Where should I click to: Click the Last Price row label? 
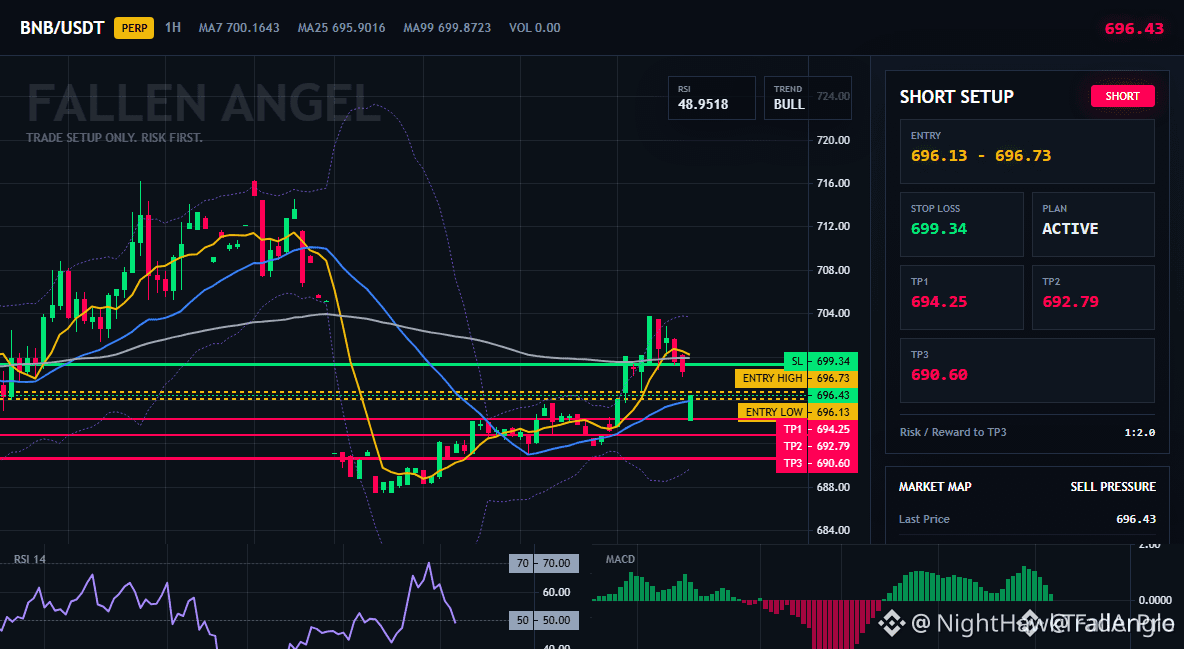pyautogui.click(x=924, y=519)
